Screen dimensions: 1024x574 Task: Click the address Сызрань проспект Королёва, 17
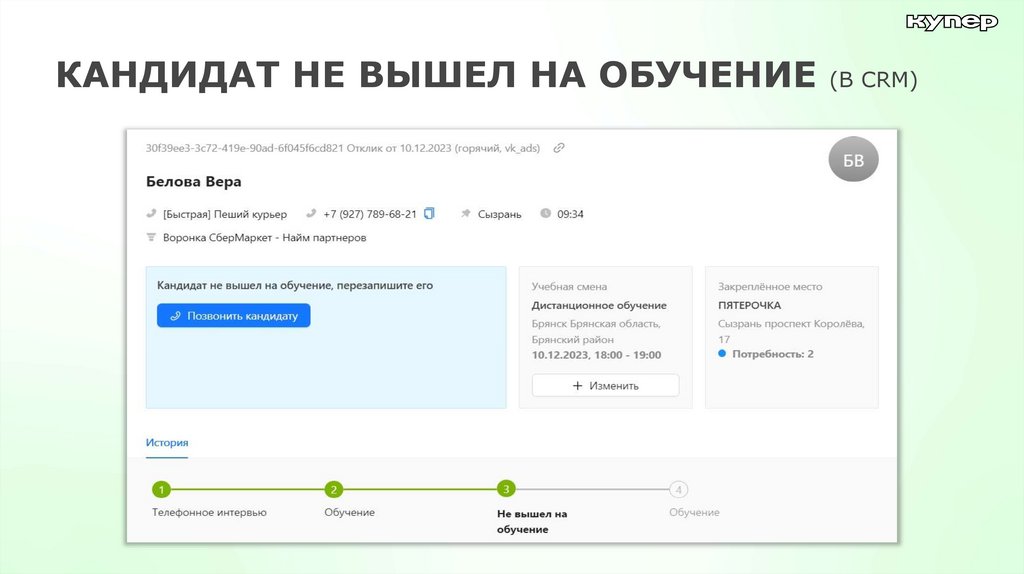point(791,331)
